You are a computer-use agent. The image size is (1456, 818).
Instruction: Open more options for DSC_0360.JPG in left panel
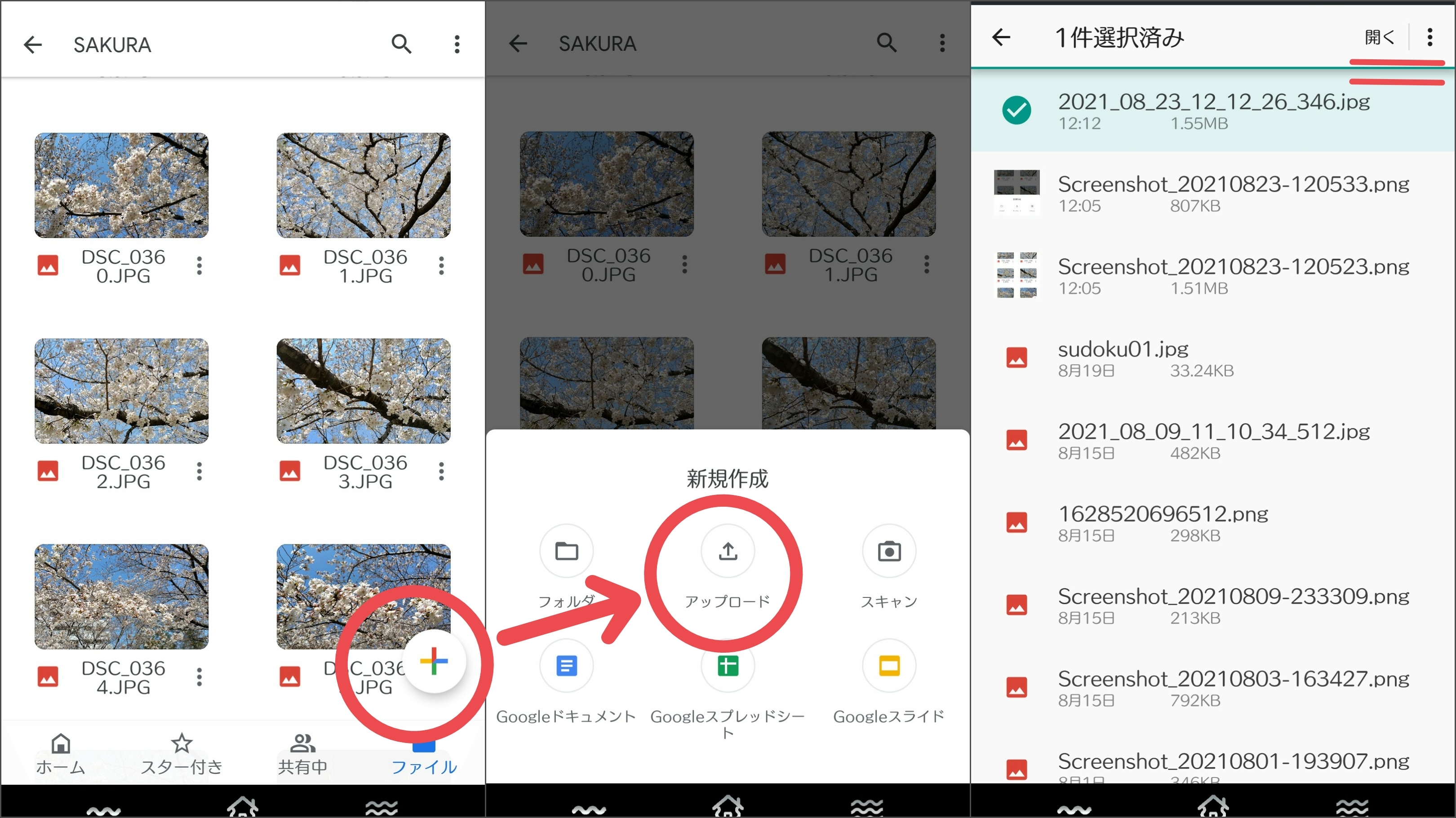tap(199, 265)
